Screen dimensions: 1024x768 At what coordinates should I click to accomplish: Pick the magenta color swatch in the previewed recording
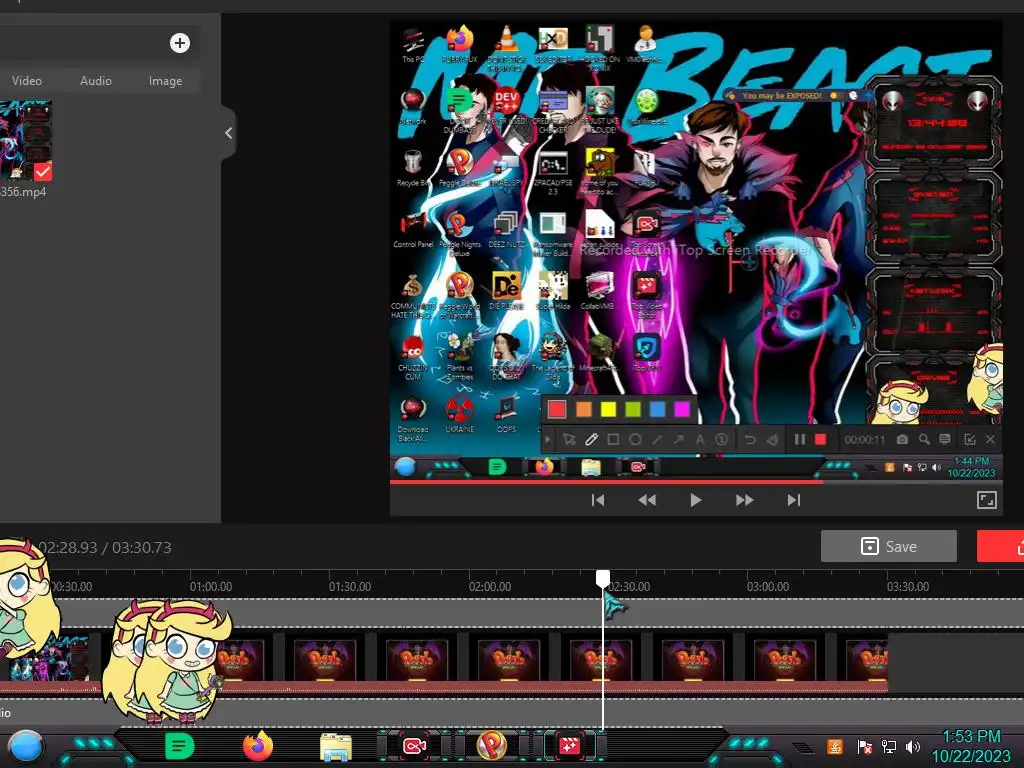point(682,409)
